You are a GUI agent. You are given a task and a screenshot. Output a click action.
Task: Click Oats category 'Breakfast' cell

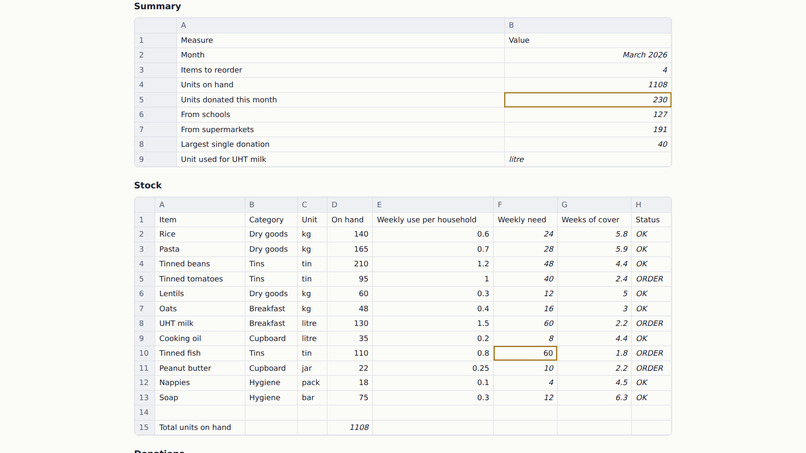coord(271,309)
